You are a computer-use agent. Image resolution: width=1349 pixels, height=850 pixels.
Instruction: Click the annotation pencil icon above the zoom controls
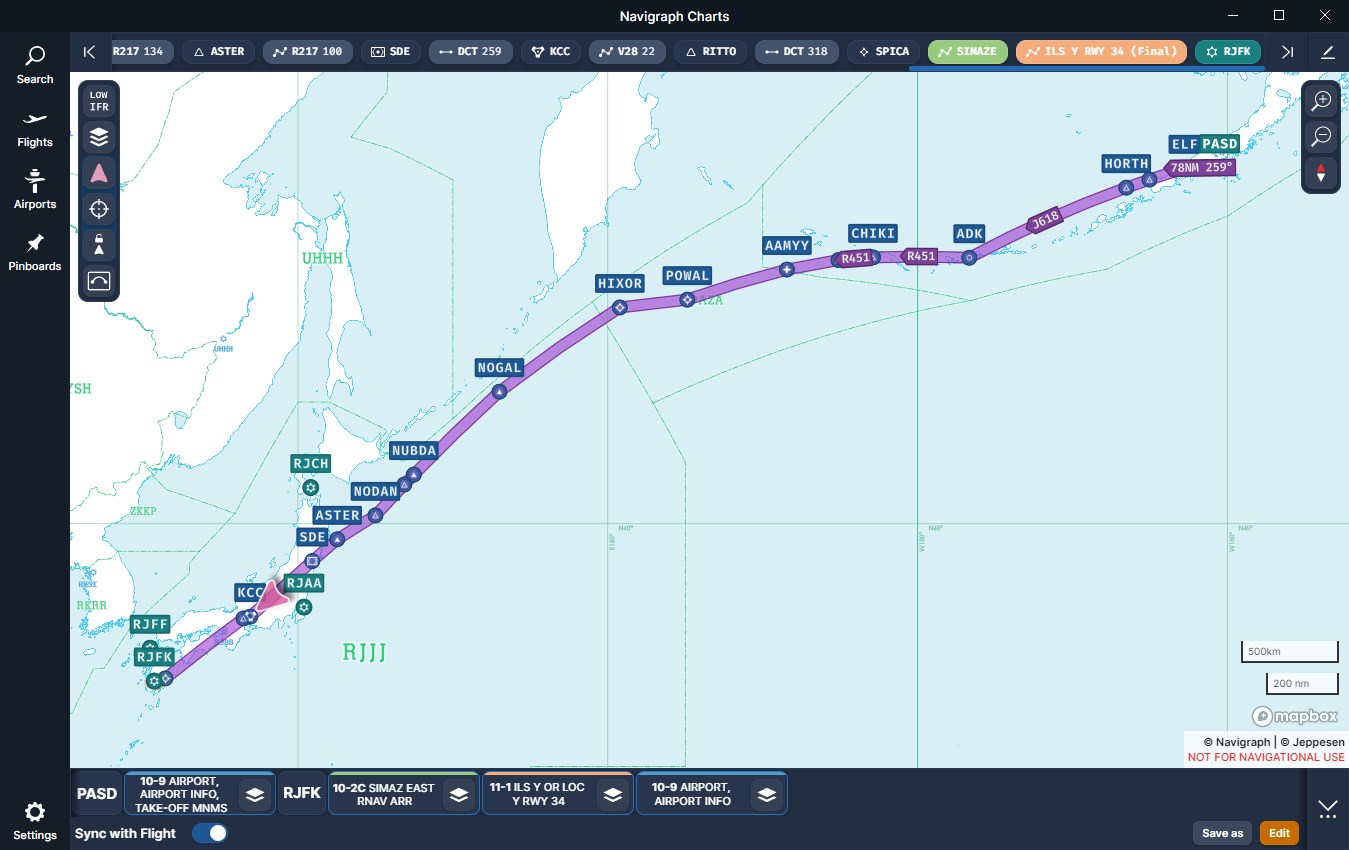pos(1328,52)
